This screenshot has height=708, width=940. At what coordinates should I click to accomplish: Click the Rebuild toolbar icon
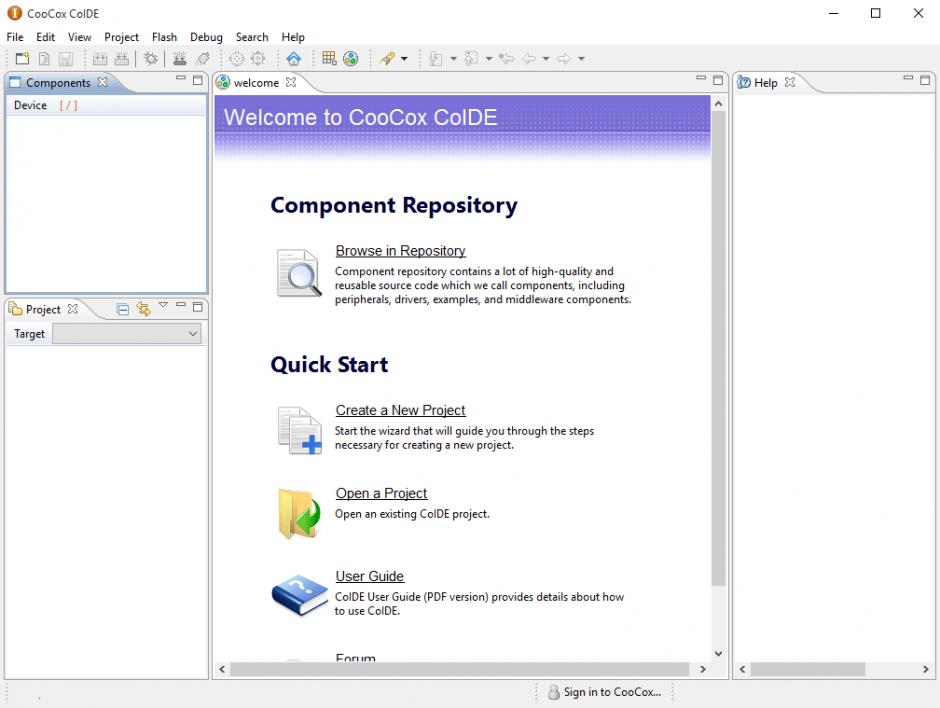122,59
